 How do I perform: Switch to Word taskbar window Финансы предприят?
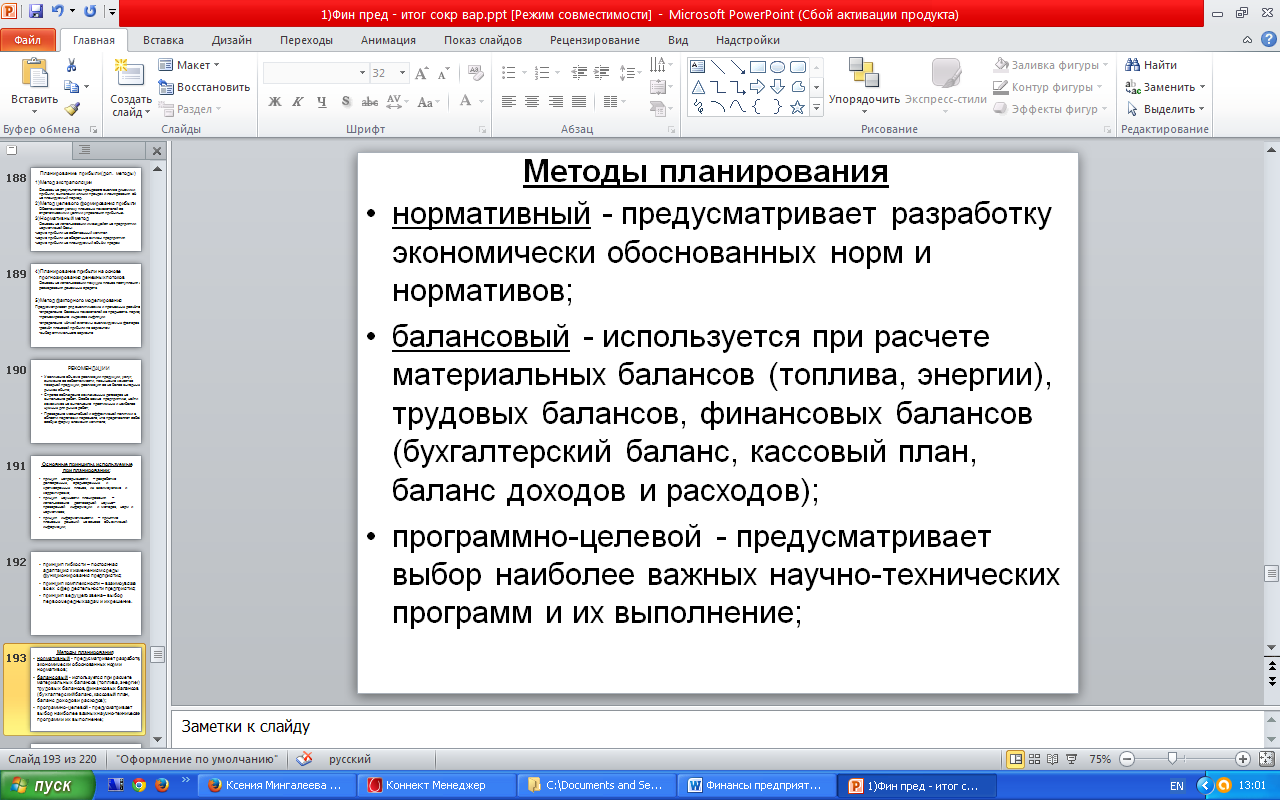click(x=756, y=785)
